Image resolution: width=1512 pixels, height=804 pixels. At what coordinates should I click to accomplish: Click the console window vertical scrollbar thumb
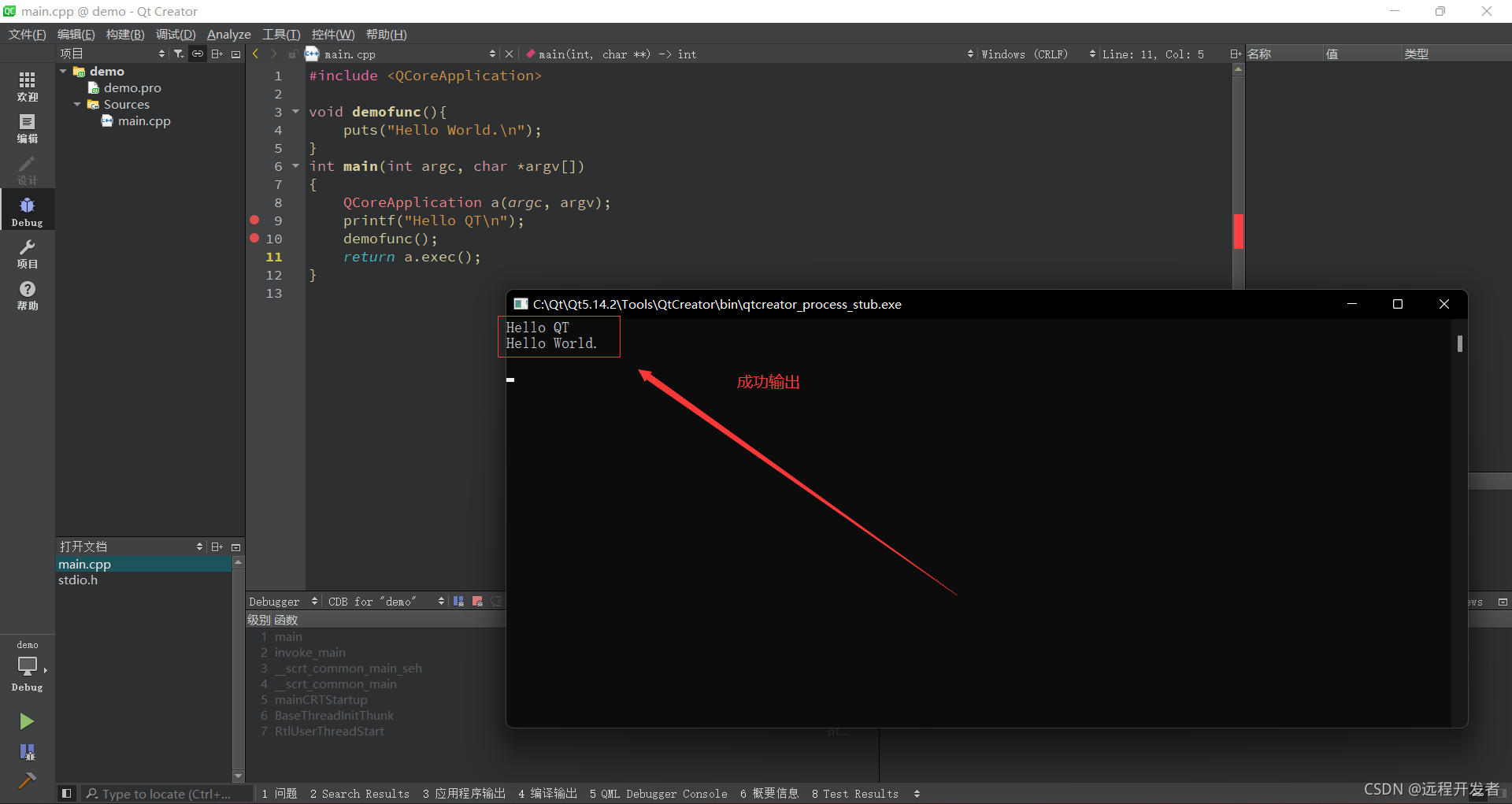click(x=1460, y=343)
